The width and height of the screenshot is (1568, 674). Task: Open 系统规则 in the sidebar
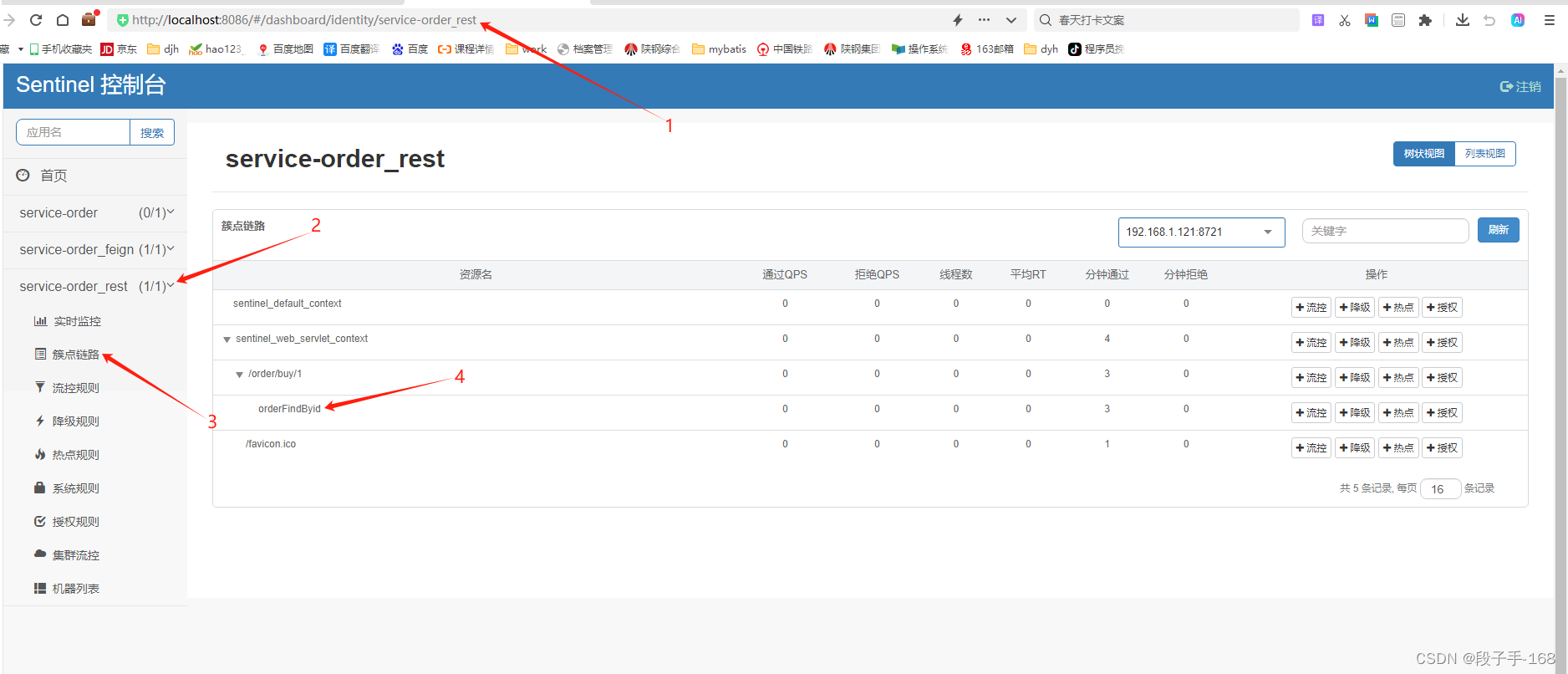click(67, 488)
